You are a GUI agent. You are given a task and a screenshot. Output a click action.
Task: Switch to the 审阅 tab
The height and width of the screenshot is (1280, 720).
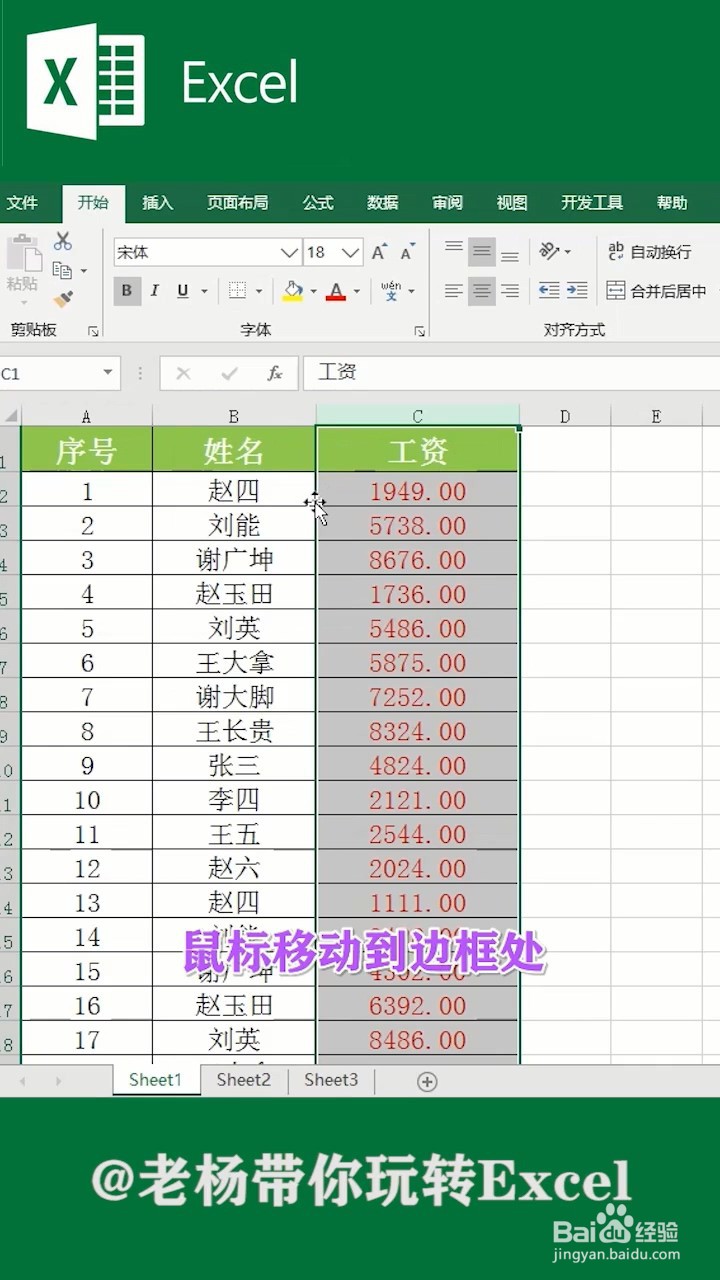tap(447, 203)
